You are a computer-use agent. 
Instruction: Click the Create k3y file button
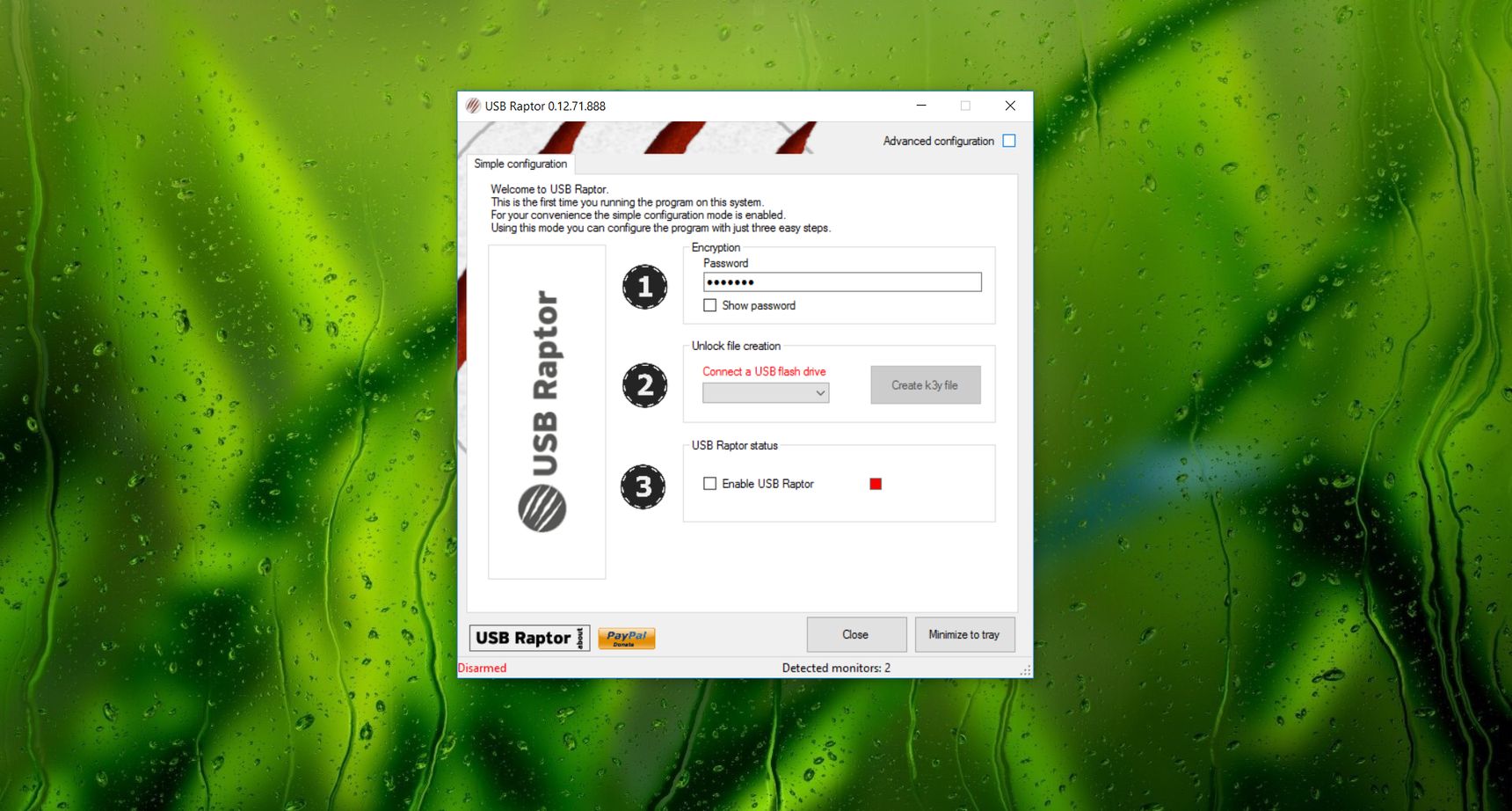(x=926, y=385)
